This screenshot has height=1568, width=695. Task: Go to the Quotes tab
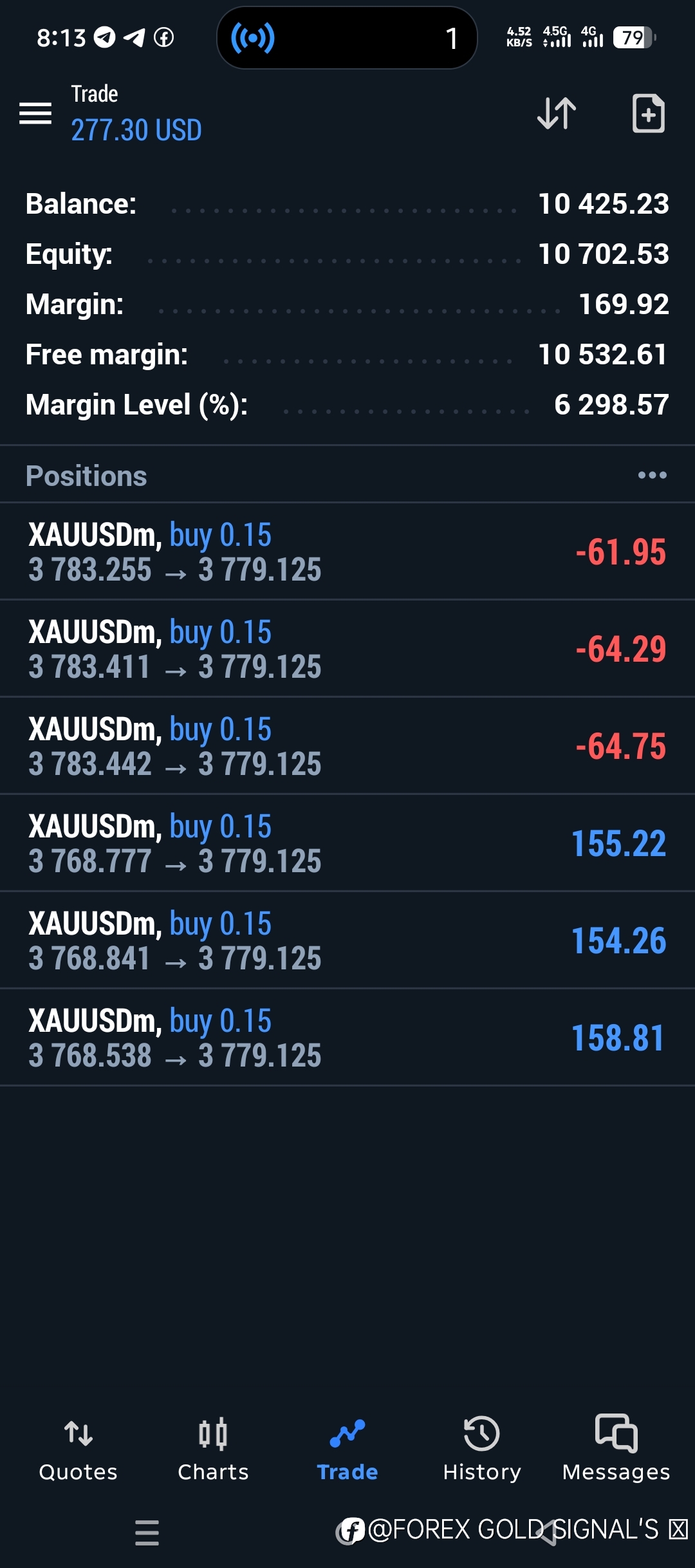78,1448
